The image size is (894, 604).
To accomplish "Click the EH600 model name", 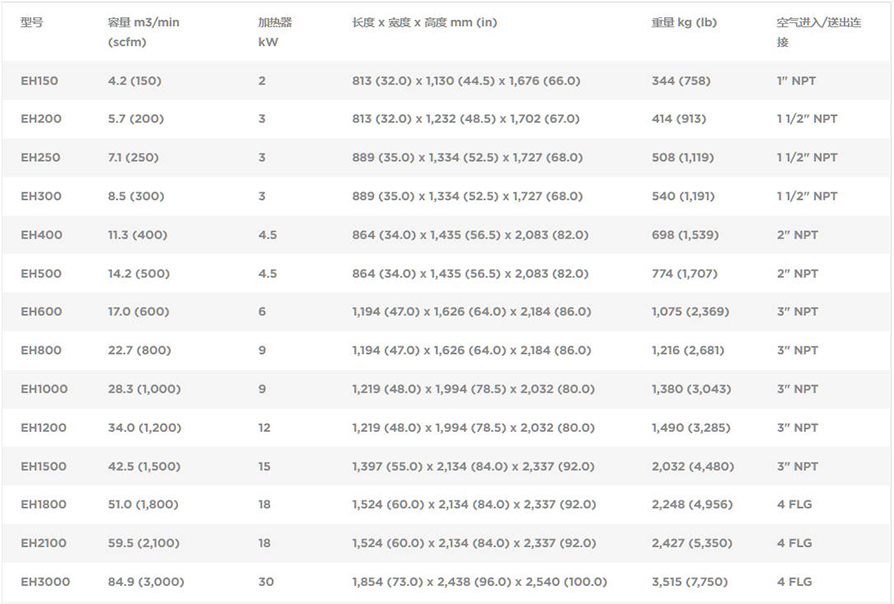I will [41, 312].
